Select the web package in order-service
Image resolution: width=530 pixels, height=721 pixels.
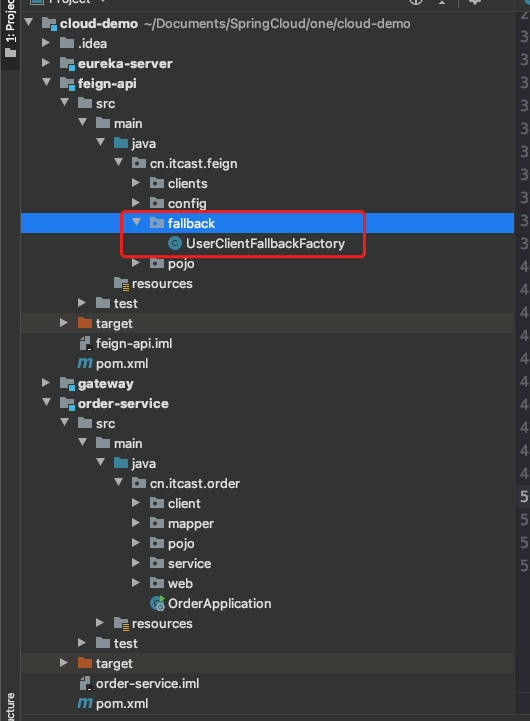point(180,584)
